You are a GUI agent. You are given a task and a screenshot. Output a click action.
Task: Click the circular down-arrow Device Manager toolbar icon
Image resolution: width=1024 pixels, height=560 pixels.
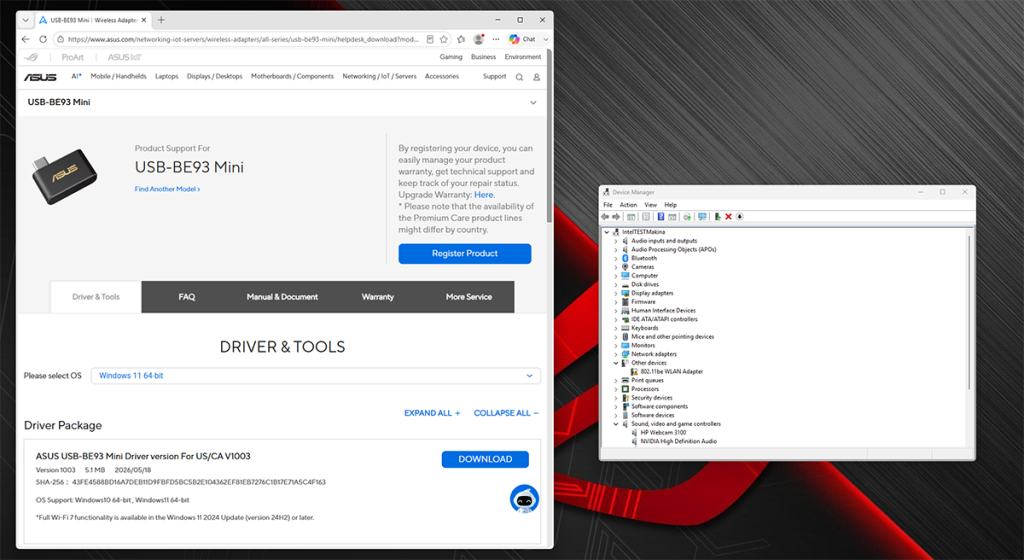point(740,217)
